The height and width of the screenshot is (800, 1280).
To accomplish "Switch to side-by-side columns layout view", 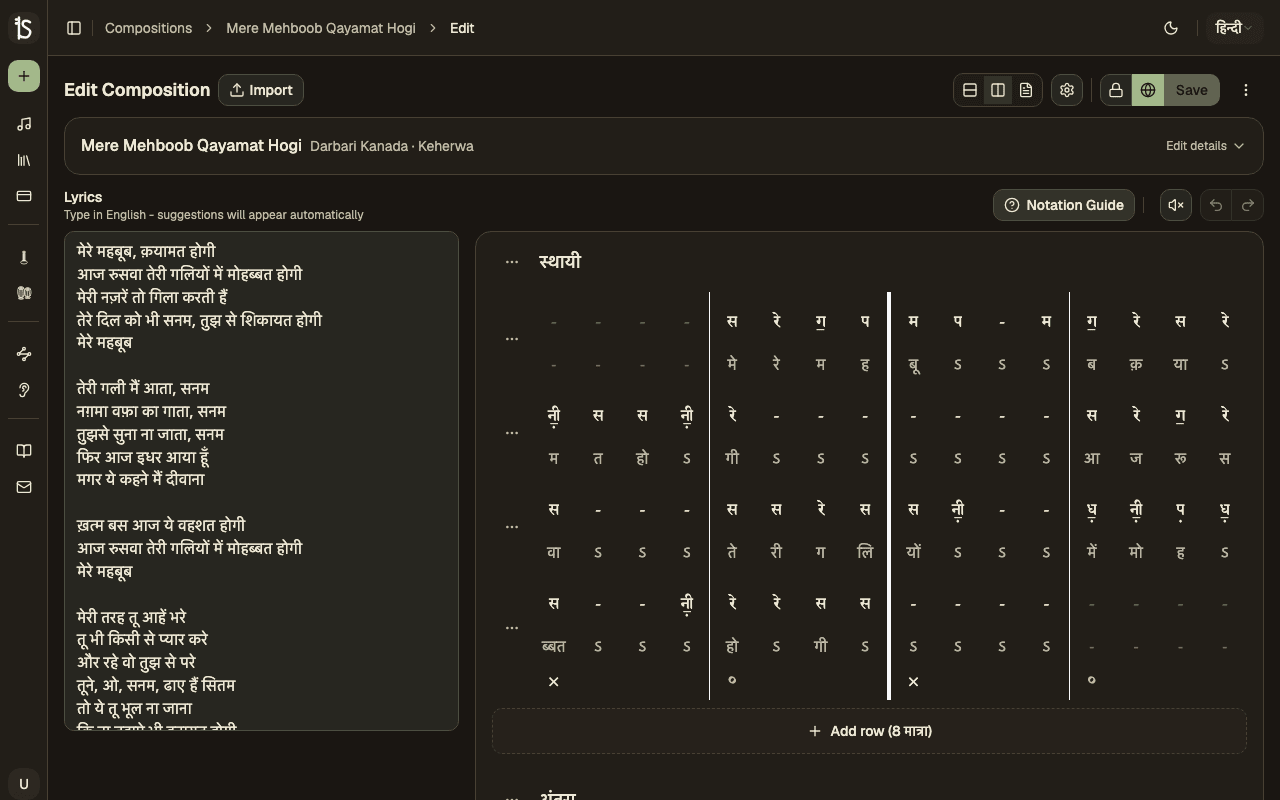I will coord(998,90).
